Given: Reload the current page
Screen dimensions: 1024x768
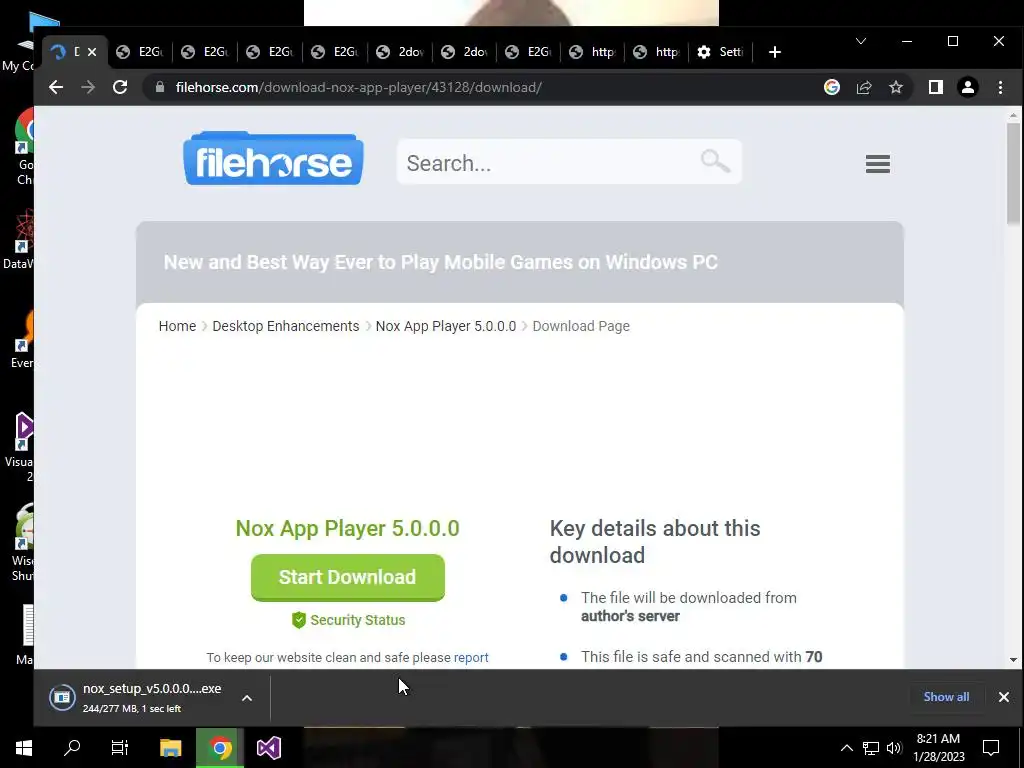Looking at the screenshot, I should coord(120,88).
